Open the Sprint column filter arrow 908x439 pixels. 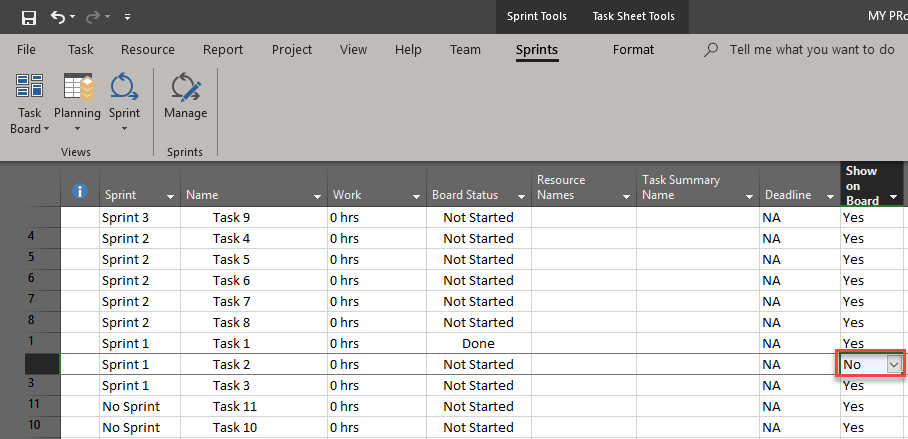(x=170, y=196)
